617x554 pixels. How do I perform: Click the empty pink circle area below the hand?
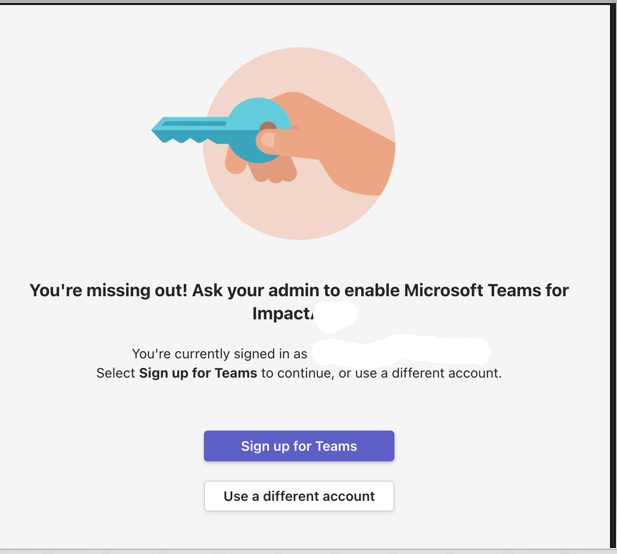(299, 214)
